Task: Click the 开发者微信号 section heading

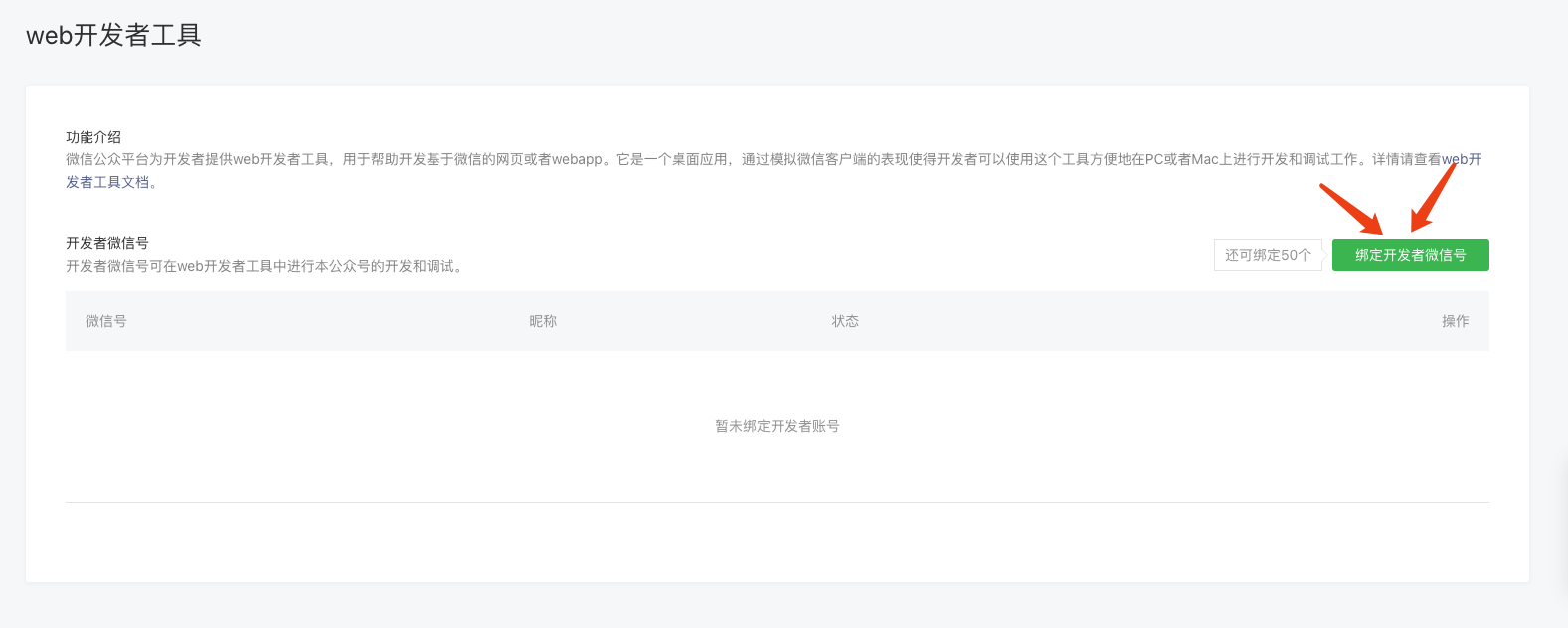Action: tap(107, 243)
